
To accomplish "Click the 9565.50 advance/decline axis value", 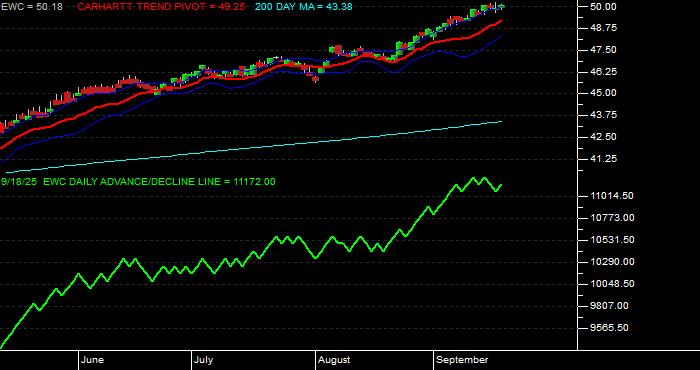I will [609, 328].
